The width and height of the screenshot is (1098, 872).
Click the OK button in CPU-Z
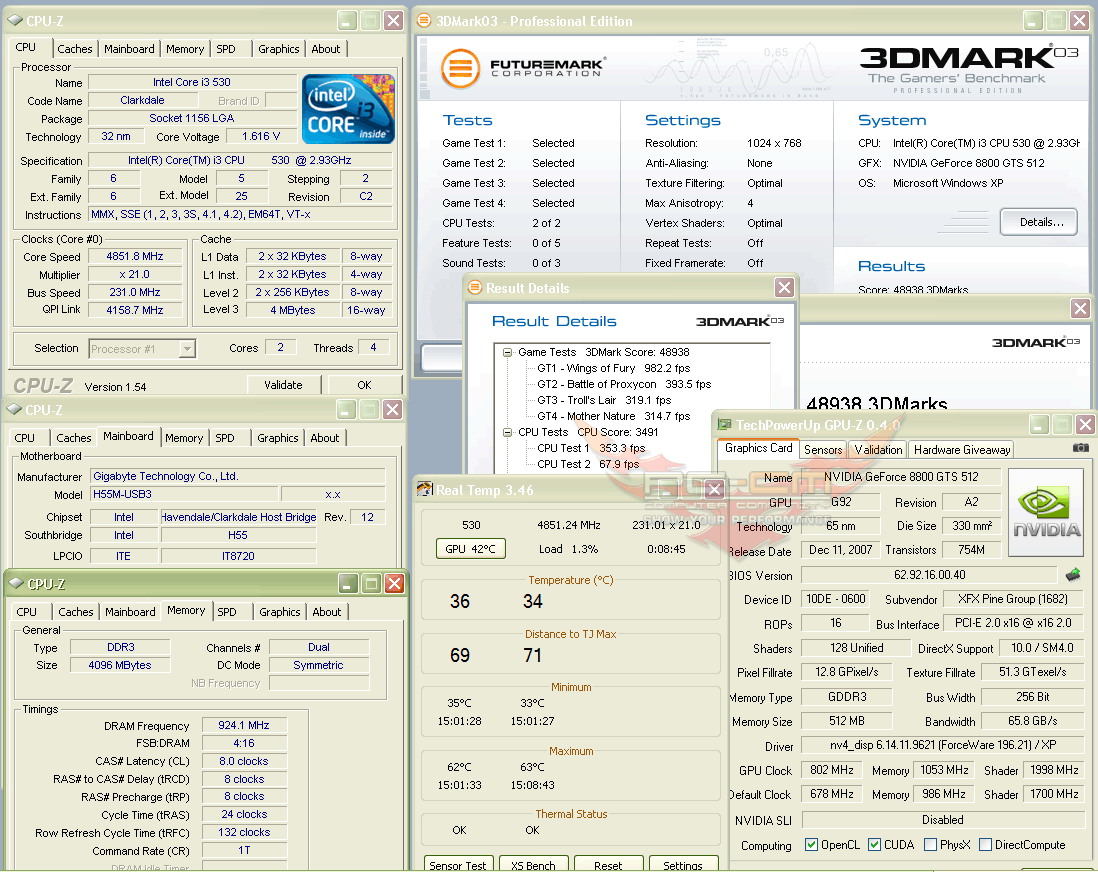click(364, 385)
